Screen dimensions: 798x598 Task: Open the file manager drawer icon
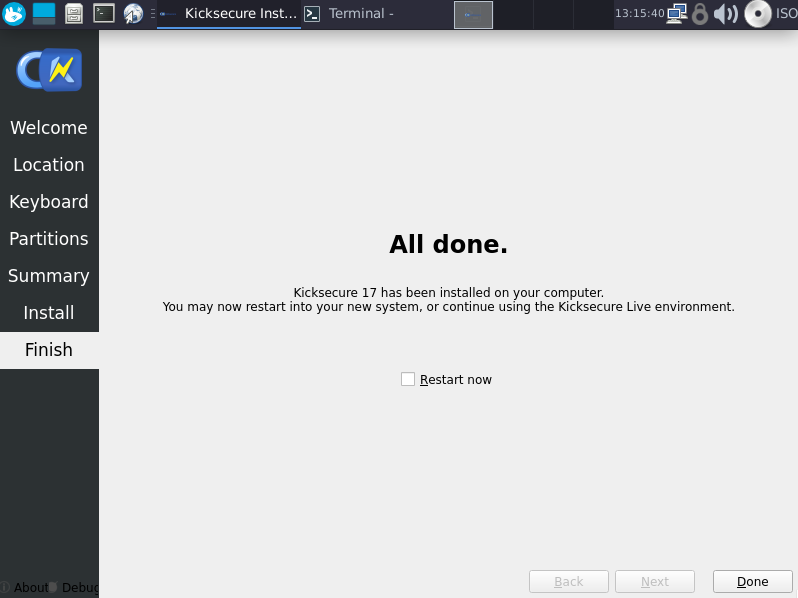[x=74, y=14]
